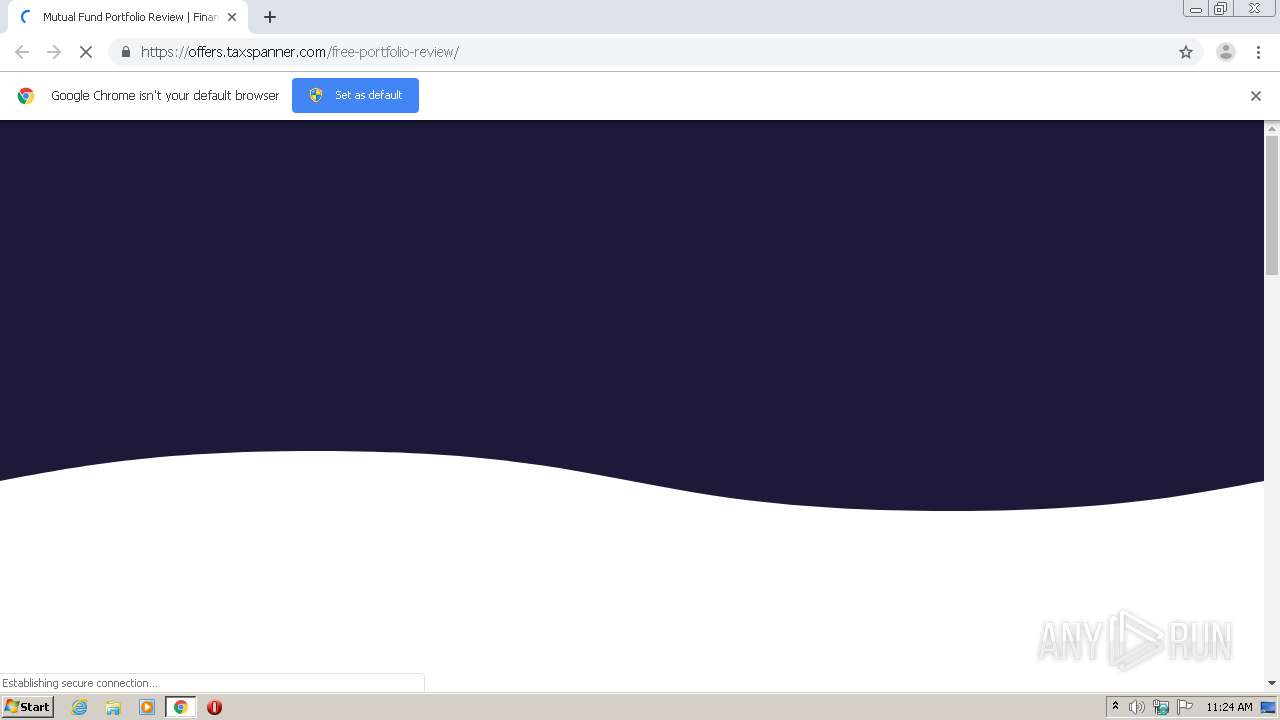This screenshot has height=720, width=1280.
Task: Focus the address bar URL
Action: click(300, 52)
